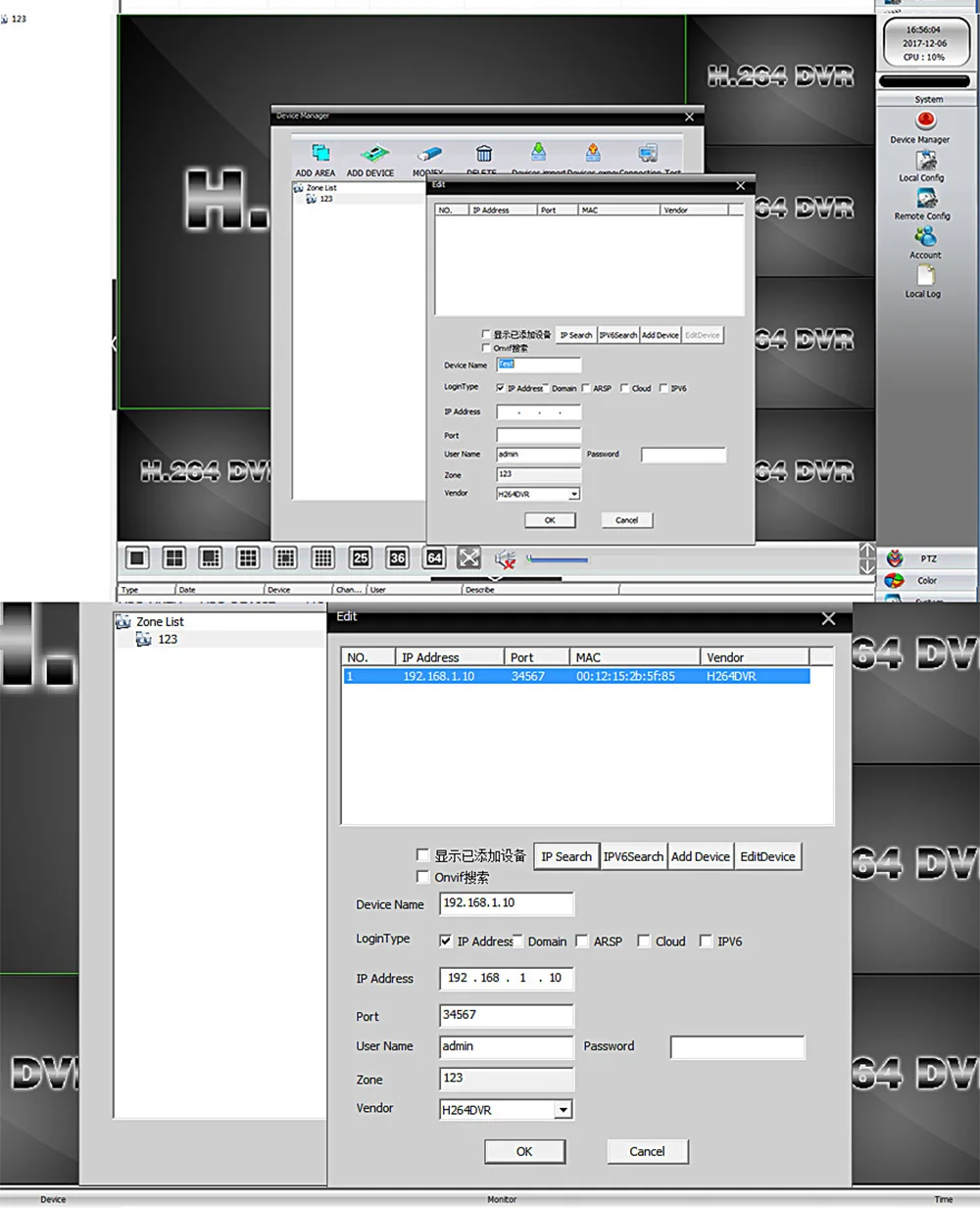The width and height of the screenshot is (980, 1208).
Task: Uncheck IP Address login type in enlarged Edit dialog
Action: click(x=446, y=941)
